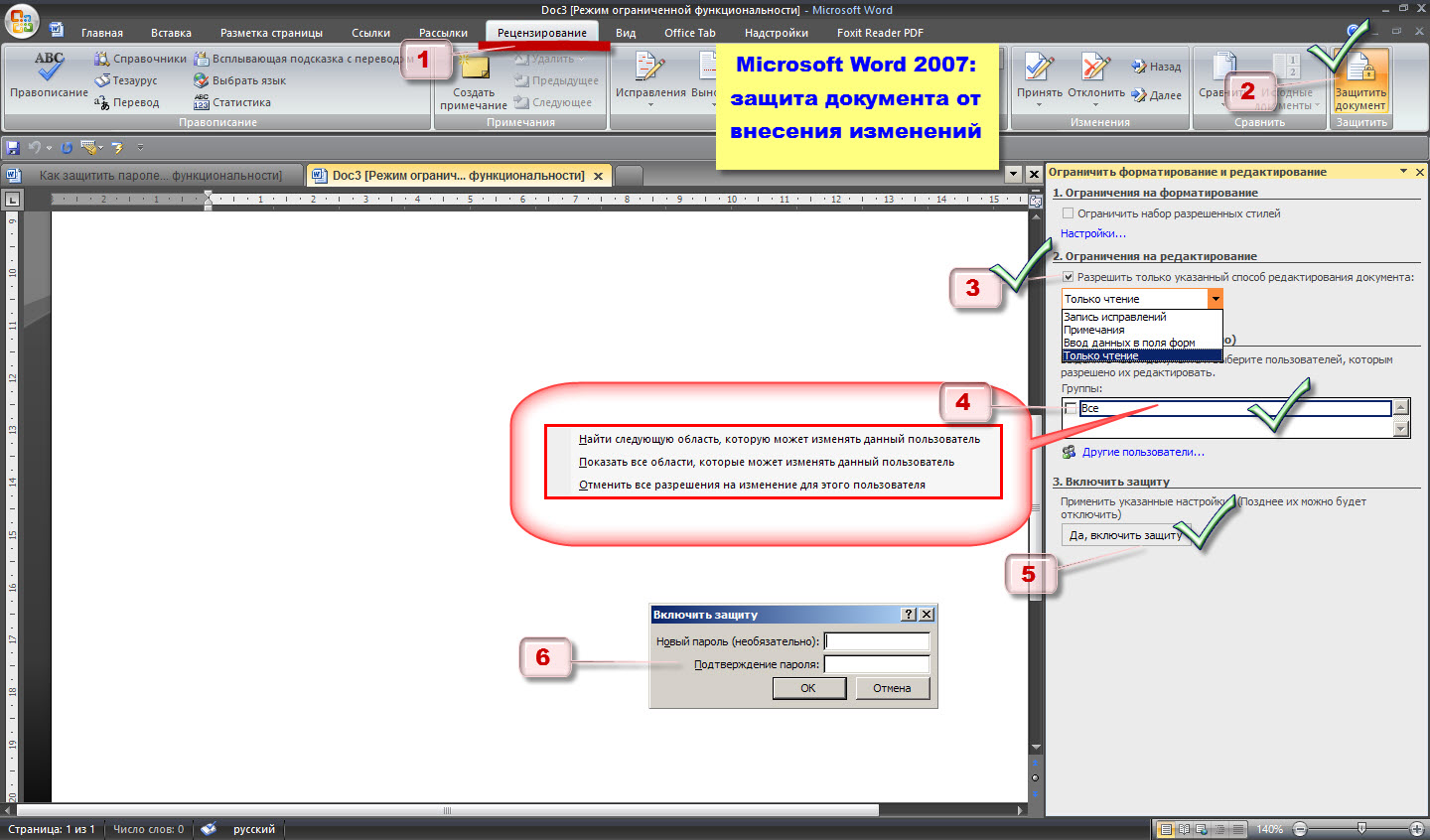Choose Примечания option in dropdown list

click(1142, 330)
